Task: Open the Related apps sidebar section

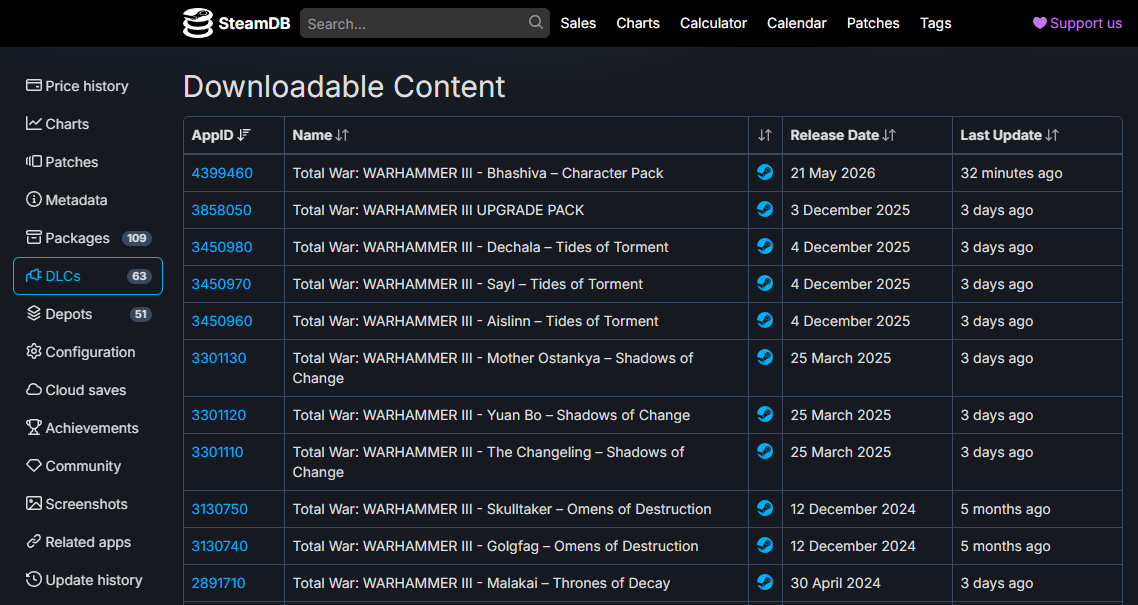Action: 88,542
